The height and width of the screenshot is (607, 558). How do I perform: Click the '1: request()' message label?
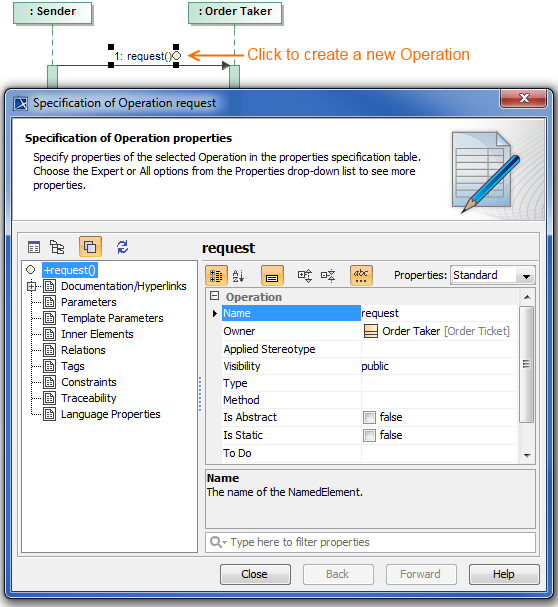coord(143,56)
